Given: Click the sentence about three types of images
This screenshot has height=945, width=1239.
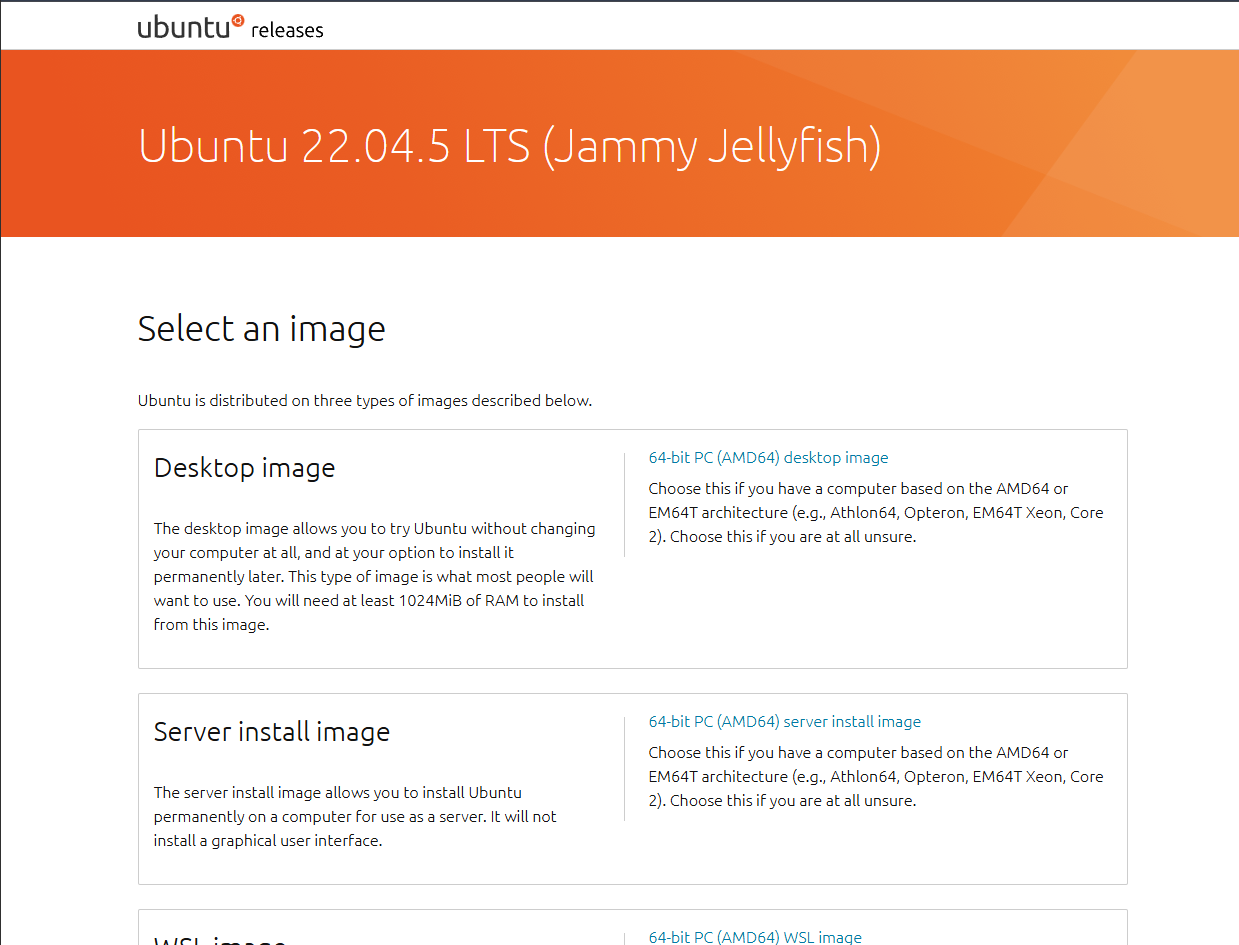Looking at the screenshot, I should coord(365,401).
